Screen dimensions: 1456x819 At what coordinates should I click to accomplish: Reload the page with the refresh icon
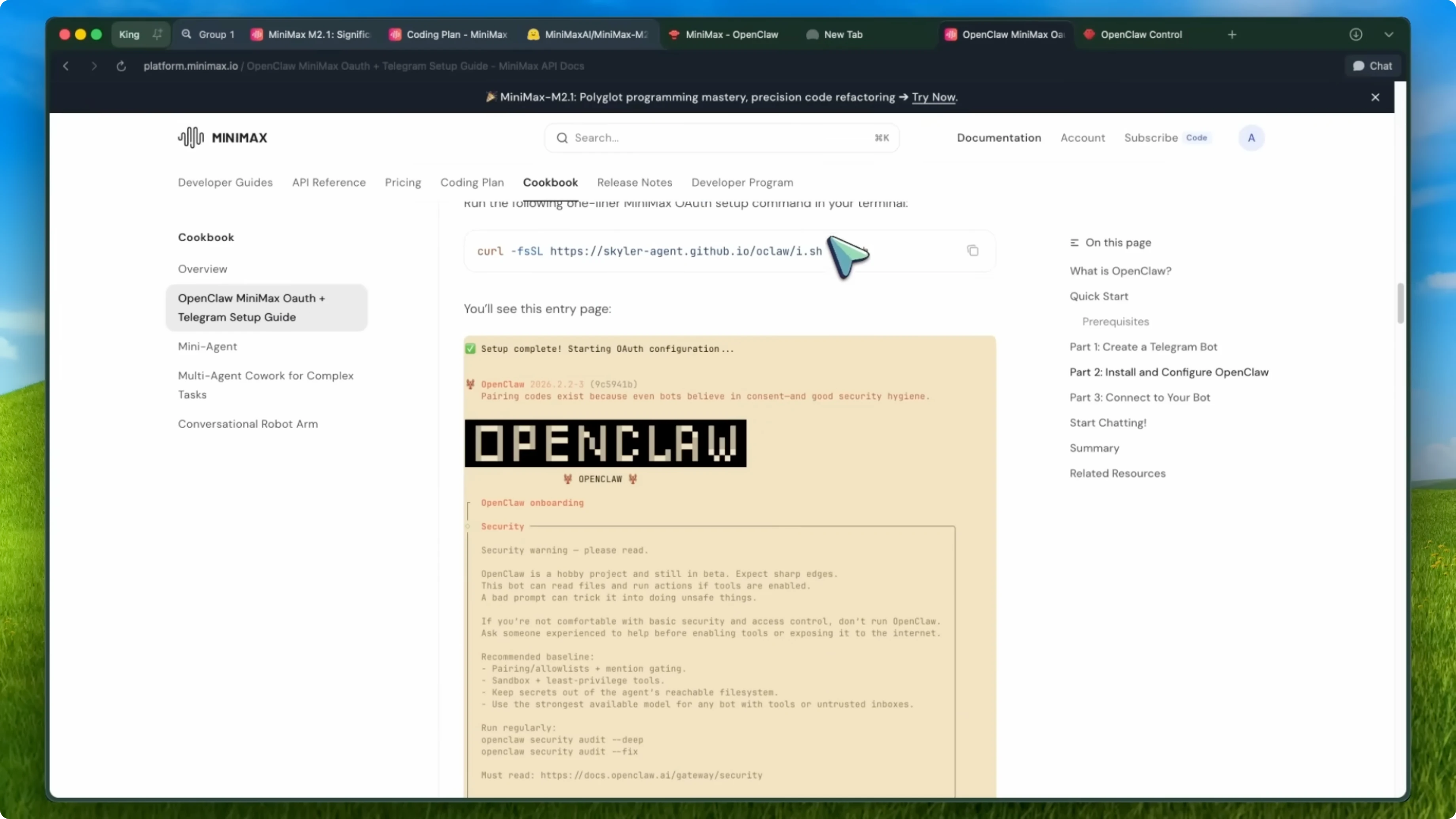(121, 66)
